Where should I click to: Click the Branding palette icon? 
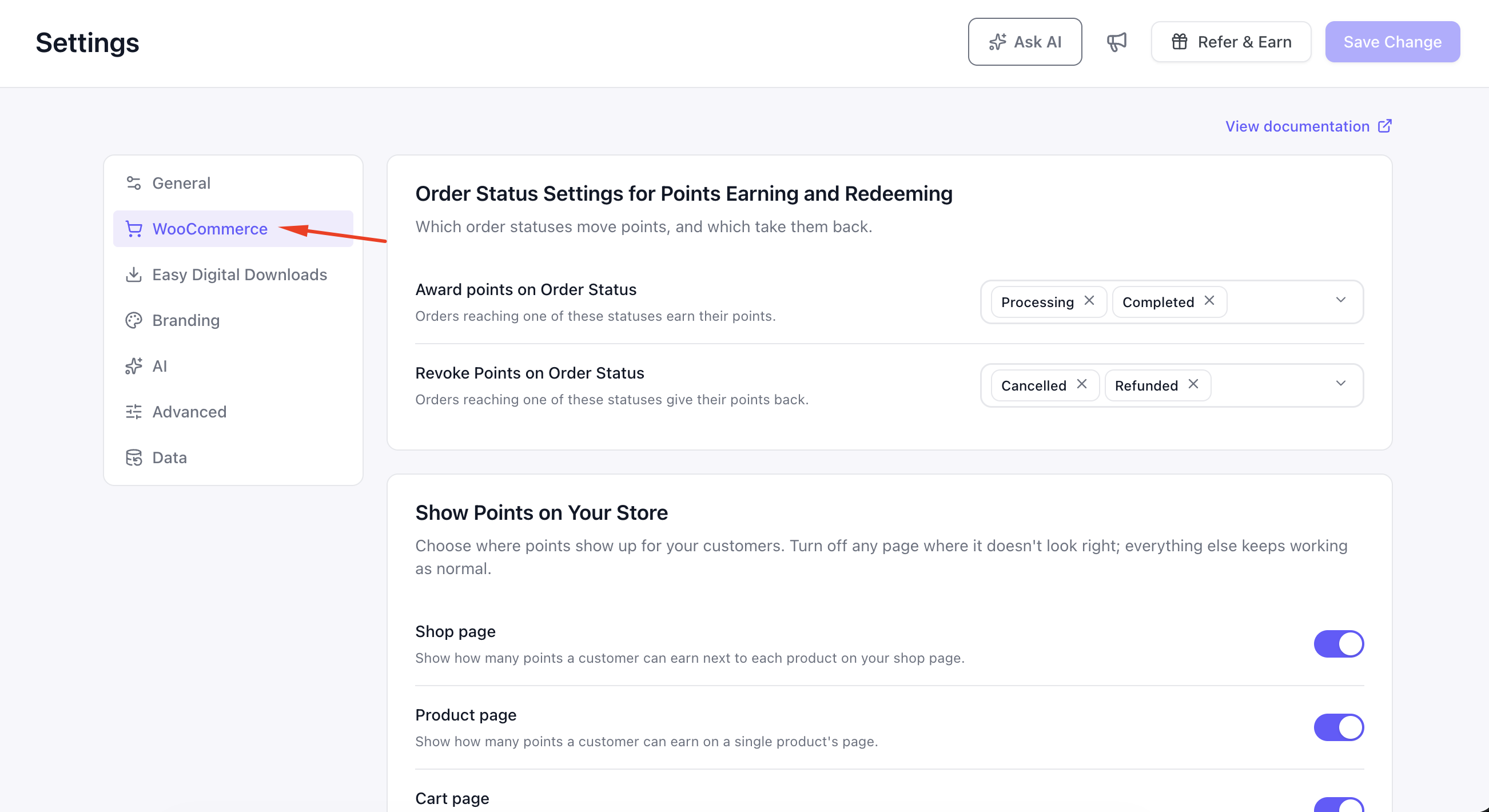pyautogui.click(x=134, y=320)
